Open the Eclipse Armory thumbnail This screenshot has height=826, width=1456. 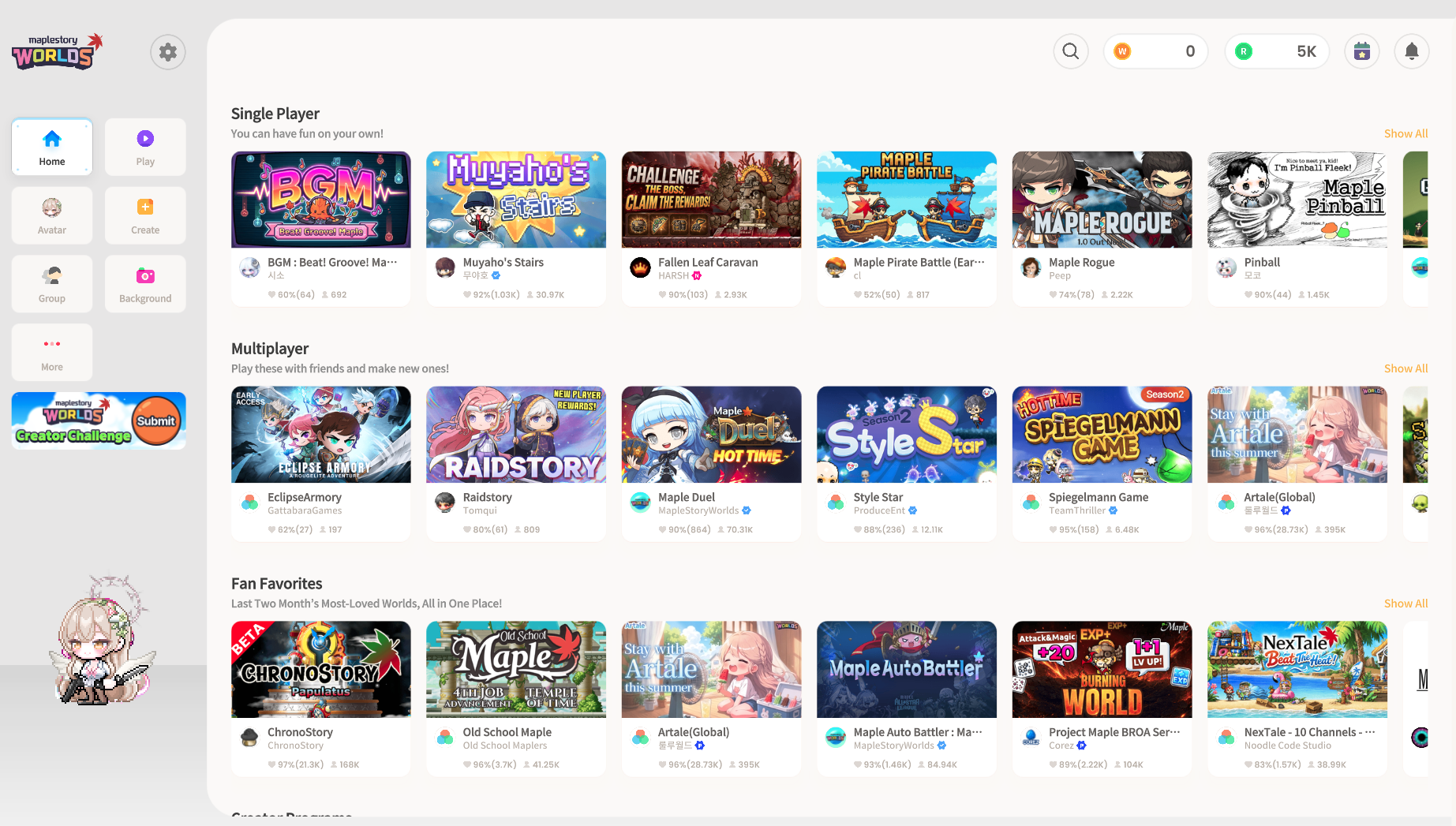pos(321,435)
